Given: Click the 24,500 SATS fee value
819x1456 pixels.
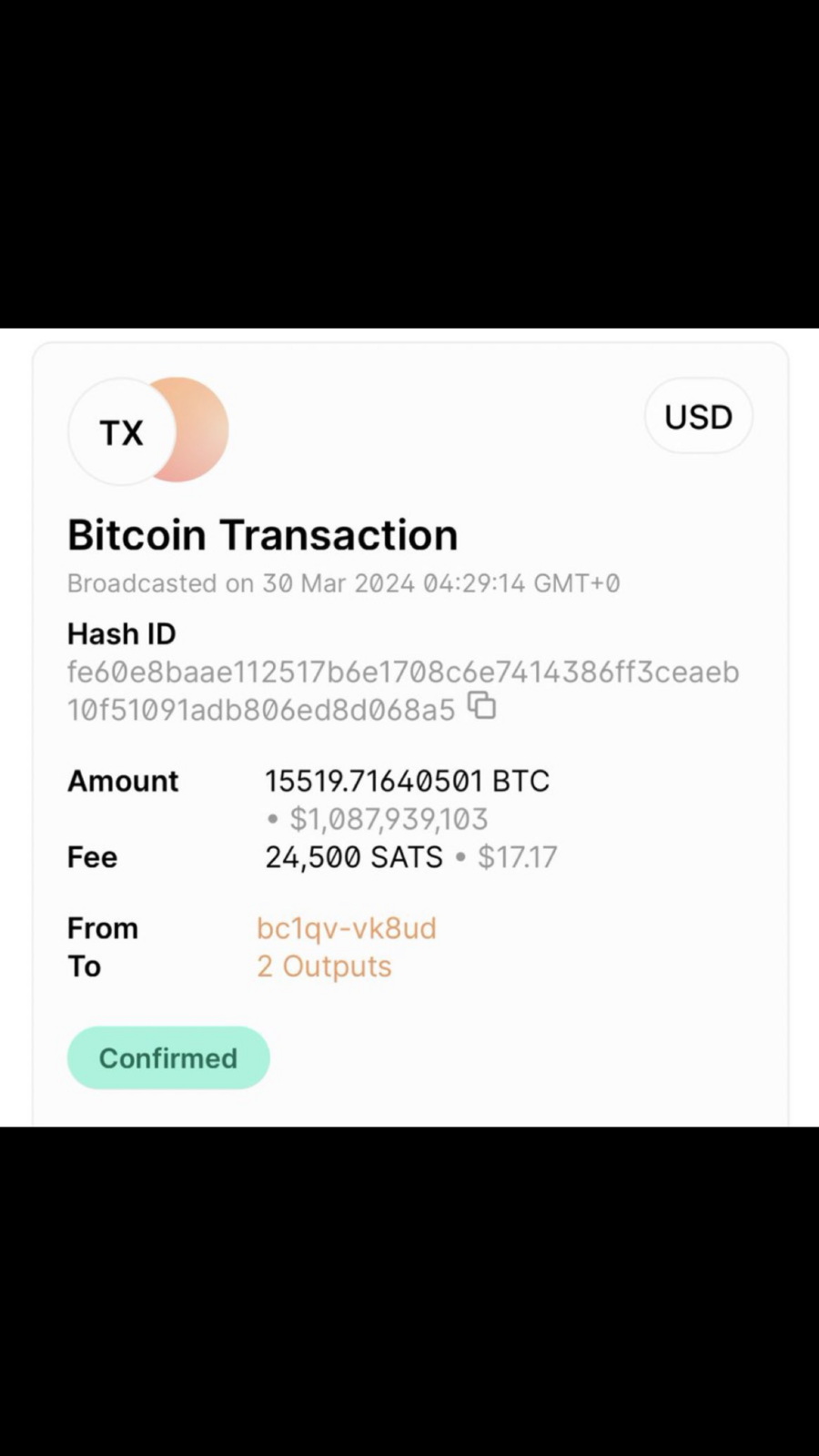Looking at the screenshot, I should click(x=354, y=857).
